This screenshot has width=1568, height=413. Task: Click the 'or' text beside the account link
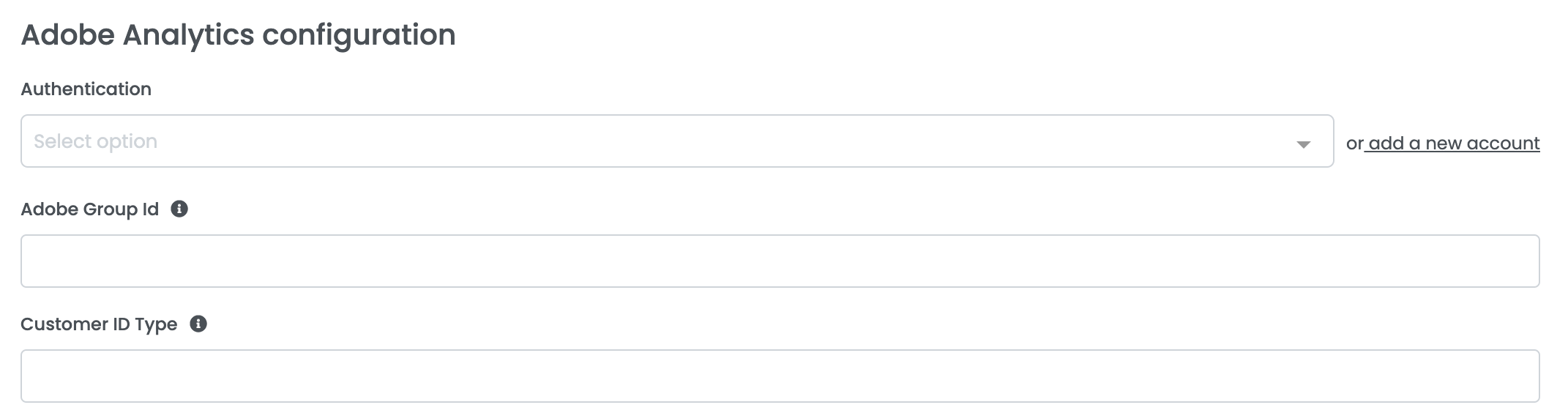pos(1354,144)
